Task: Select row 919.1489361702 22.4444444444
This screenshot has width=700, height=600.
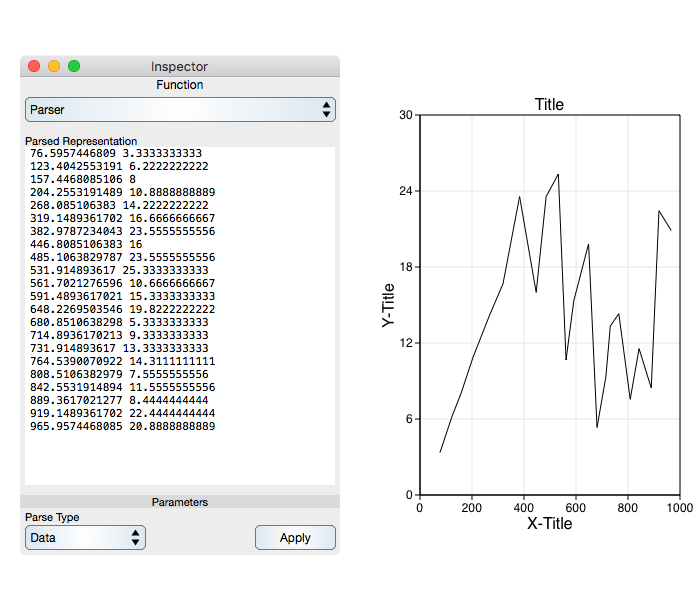Action: click(123, 413)
